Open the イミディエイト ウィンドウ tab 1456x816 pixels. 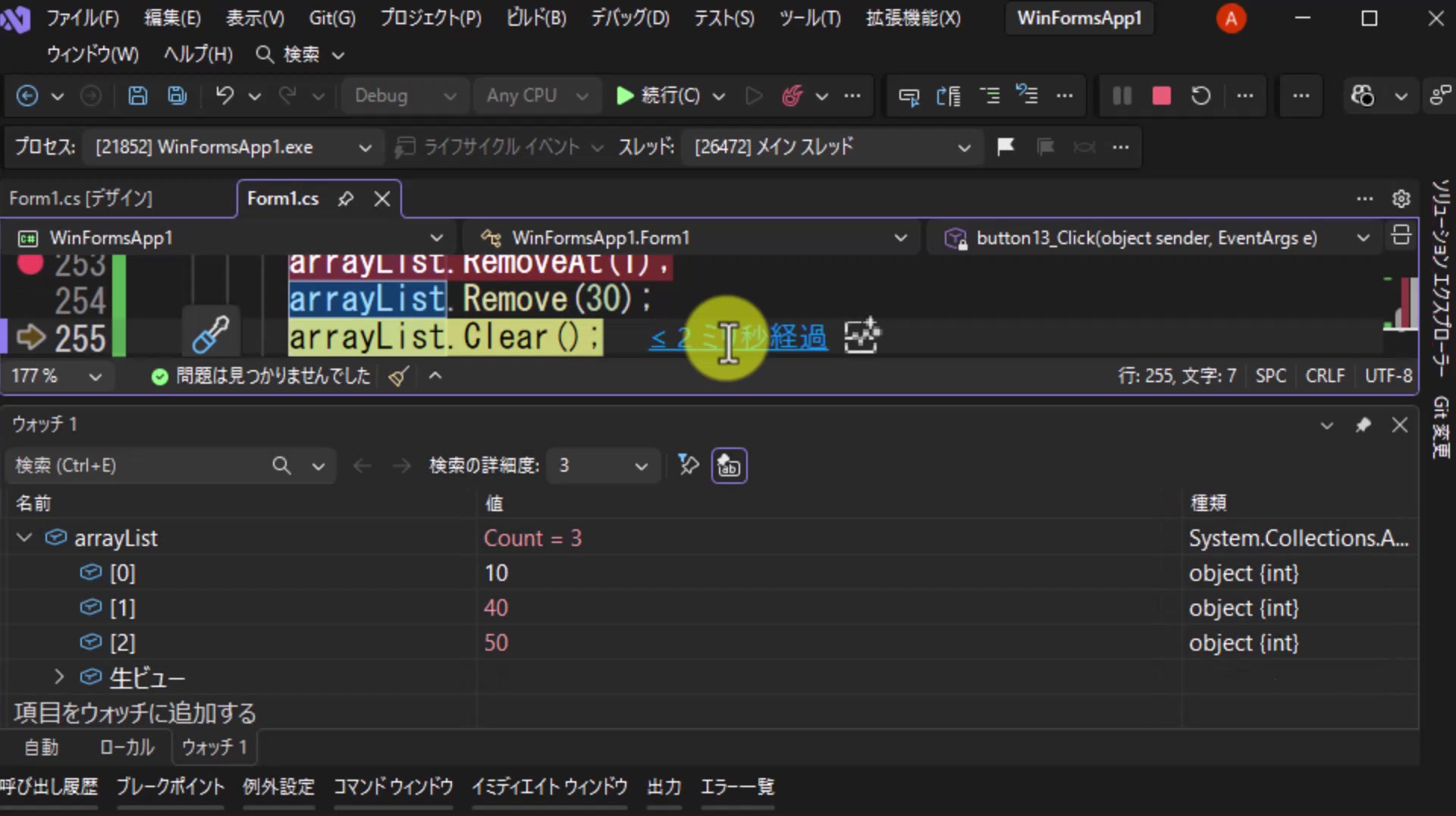click(549, 787)
